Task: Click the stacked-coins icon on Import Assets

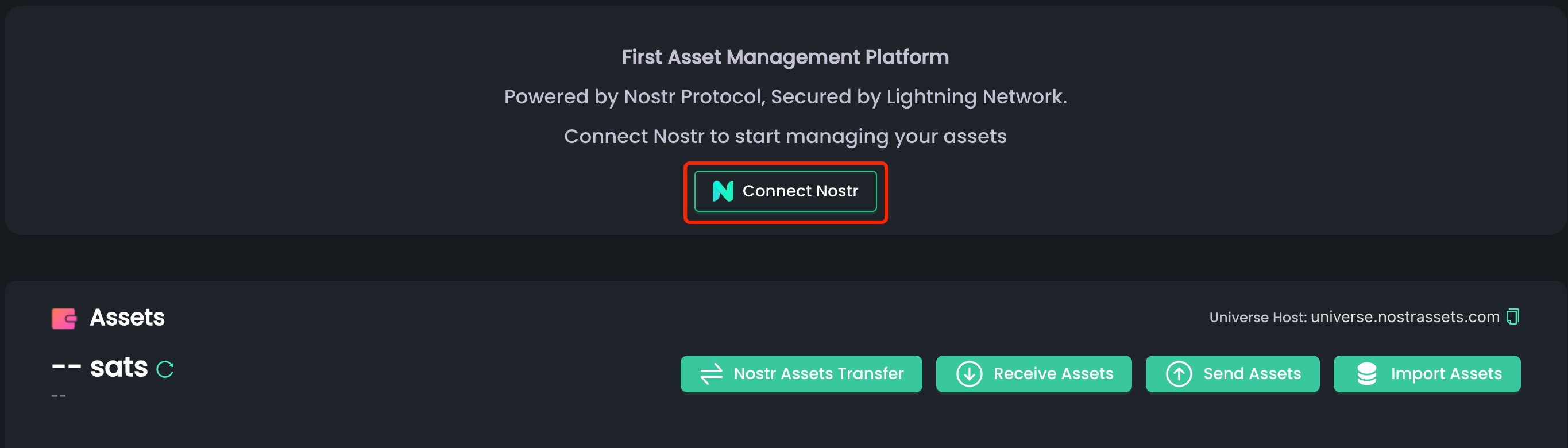Action: coord(1366,374)
